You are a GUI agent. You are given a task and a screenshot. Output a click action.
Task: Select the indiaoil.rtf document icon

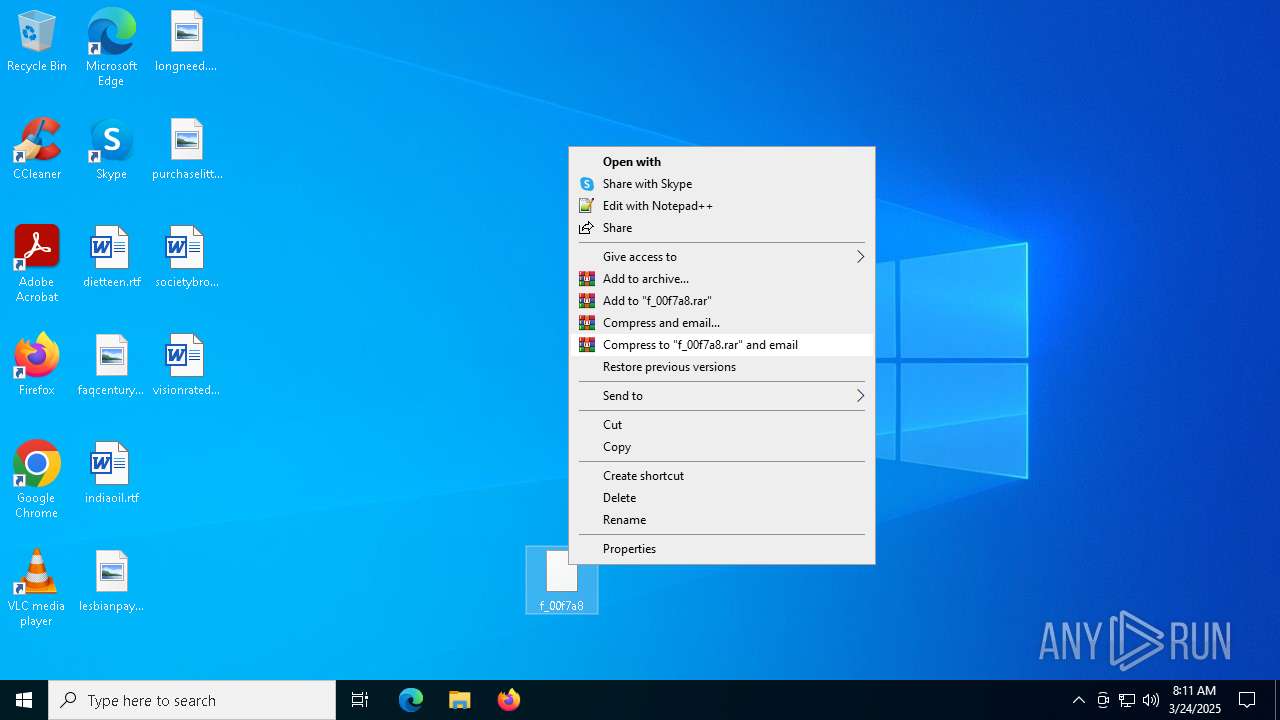click(x=111, y=473)
